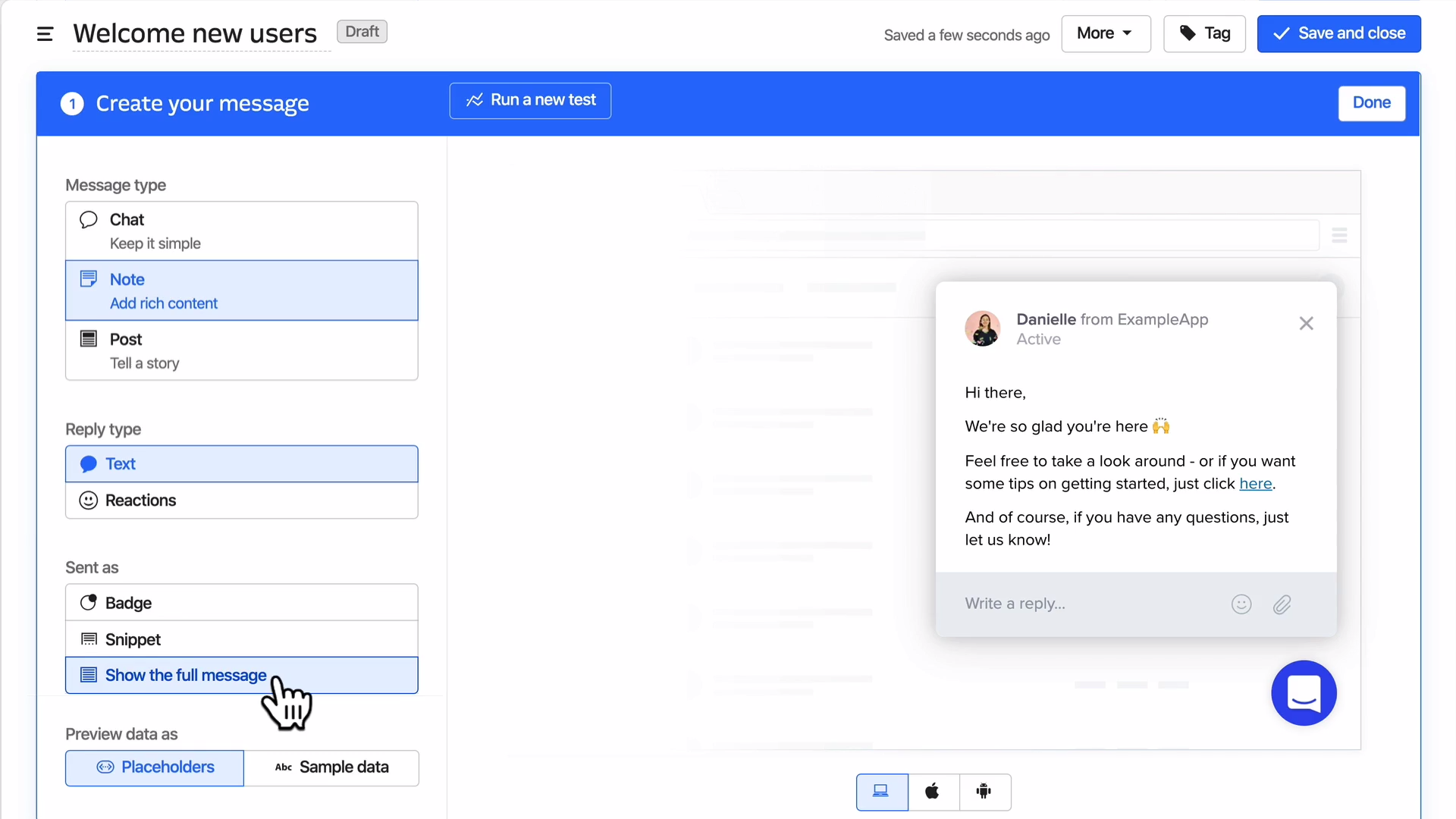Image resolution: width=1456 pixels, height=819 pixels.
Task: Choose Reactions as reply type
Action: click(x=241, y=500)
